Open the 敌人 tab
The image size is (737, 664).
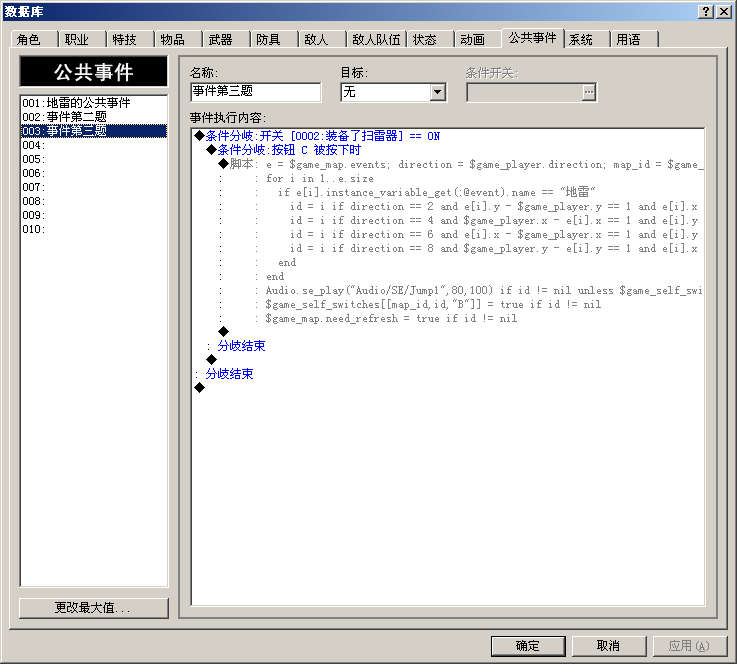321,39
